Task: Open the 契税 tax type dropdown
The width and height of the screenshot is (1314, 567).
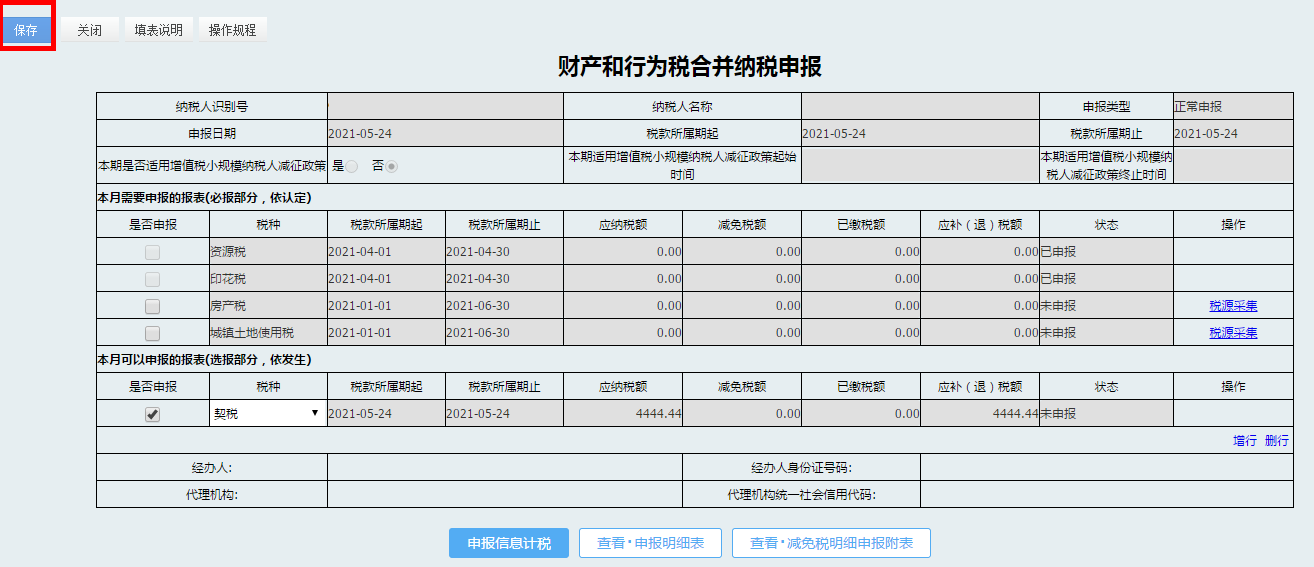Action: point(267,413)
